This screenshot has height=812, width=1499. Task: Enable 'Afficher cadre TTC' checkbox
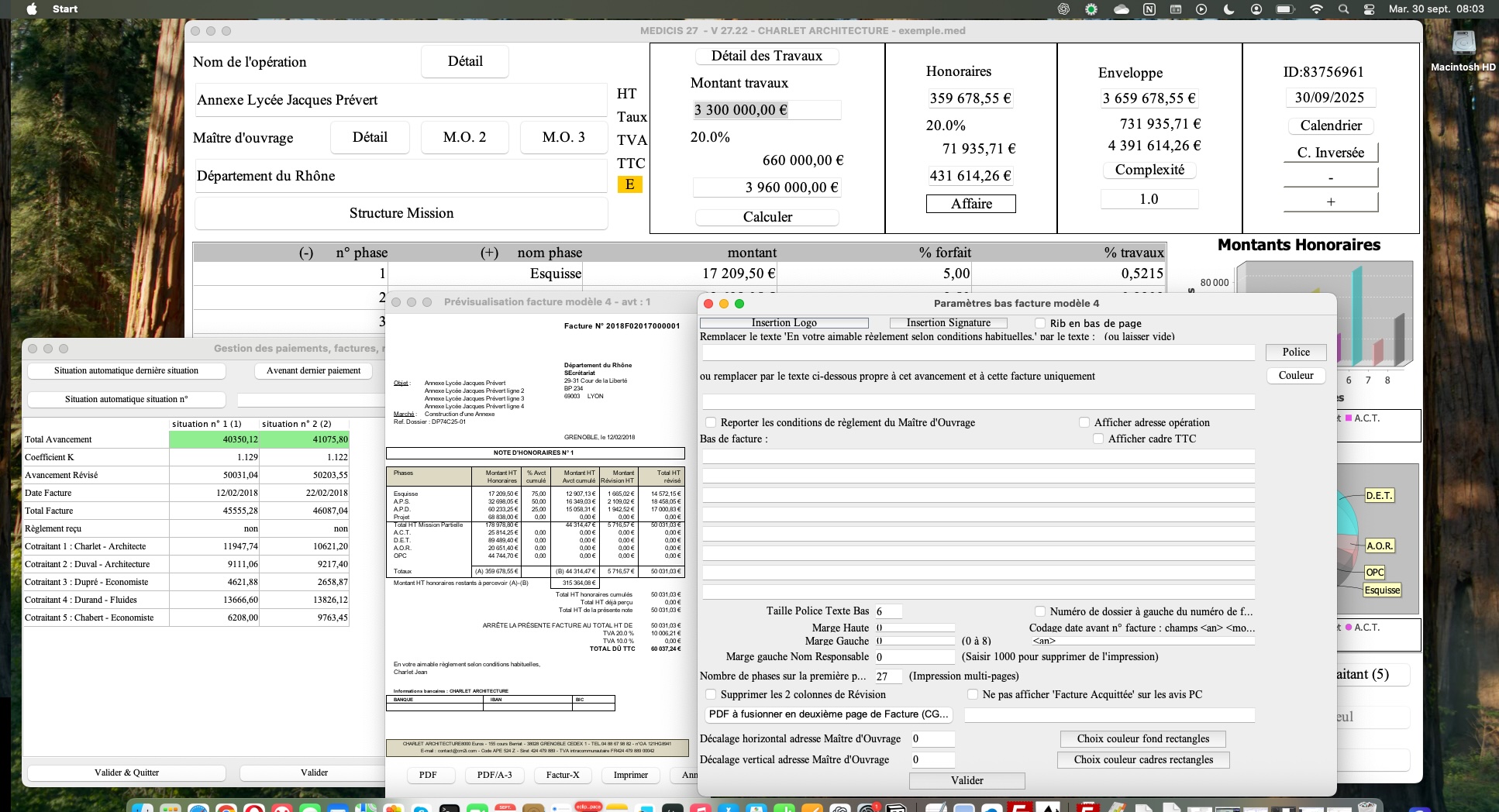(1098, 439)
